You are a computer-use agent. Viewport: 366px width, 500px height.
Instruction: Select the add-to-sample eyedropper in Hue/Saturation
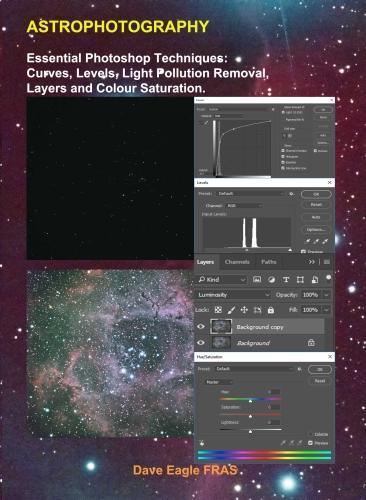click(292, 443)
